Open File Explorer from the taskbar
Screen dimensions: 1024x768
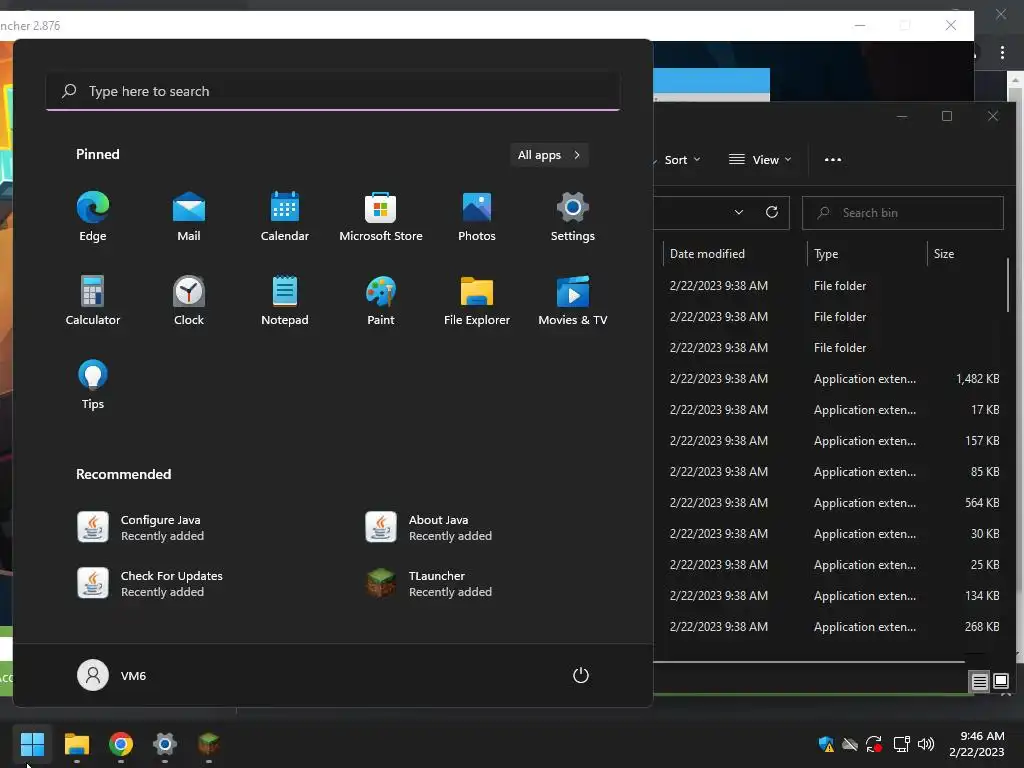pos(76,743)
